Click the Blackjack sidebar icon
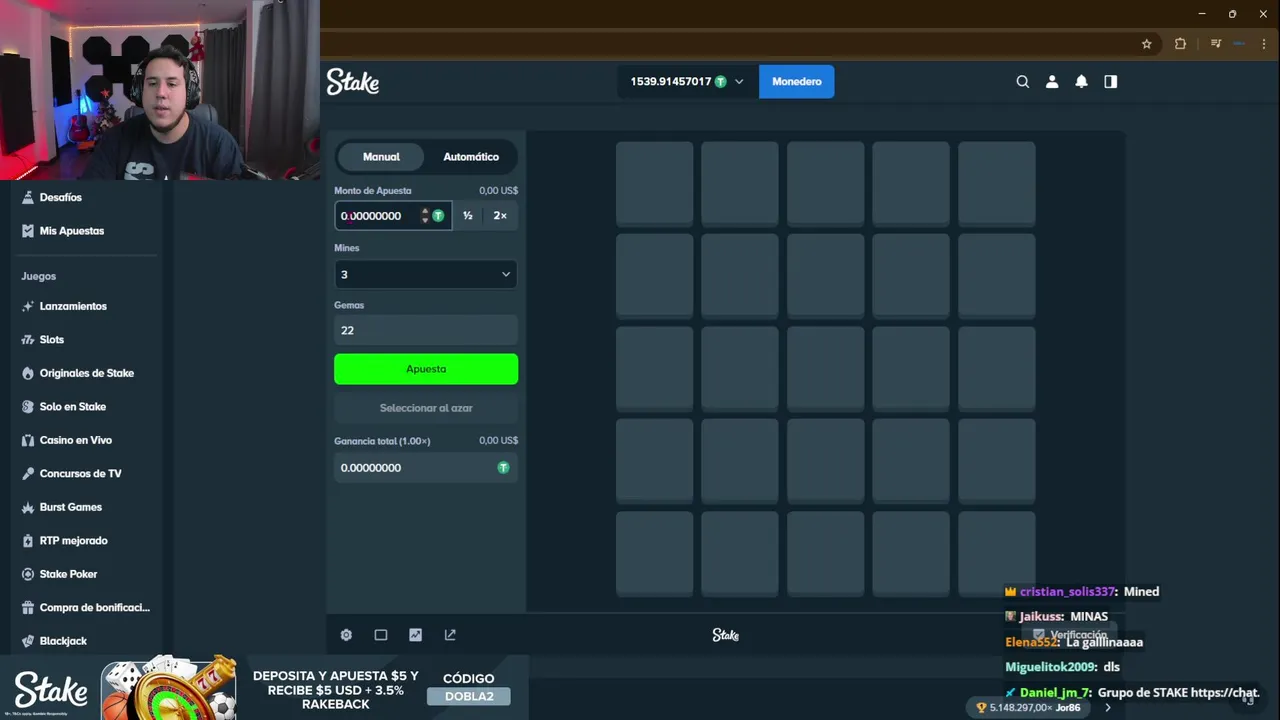This screenshot has height=720, width=1280. click(28, 641)
